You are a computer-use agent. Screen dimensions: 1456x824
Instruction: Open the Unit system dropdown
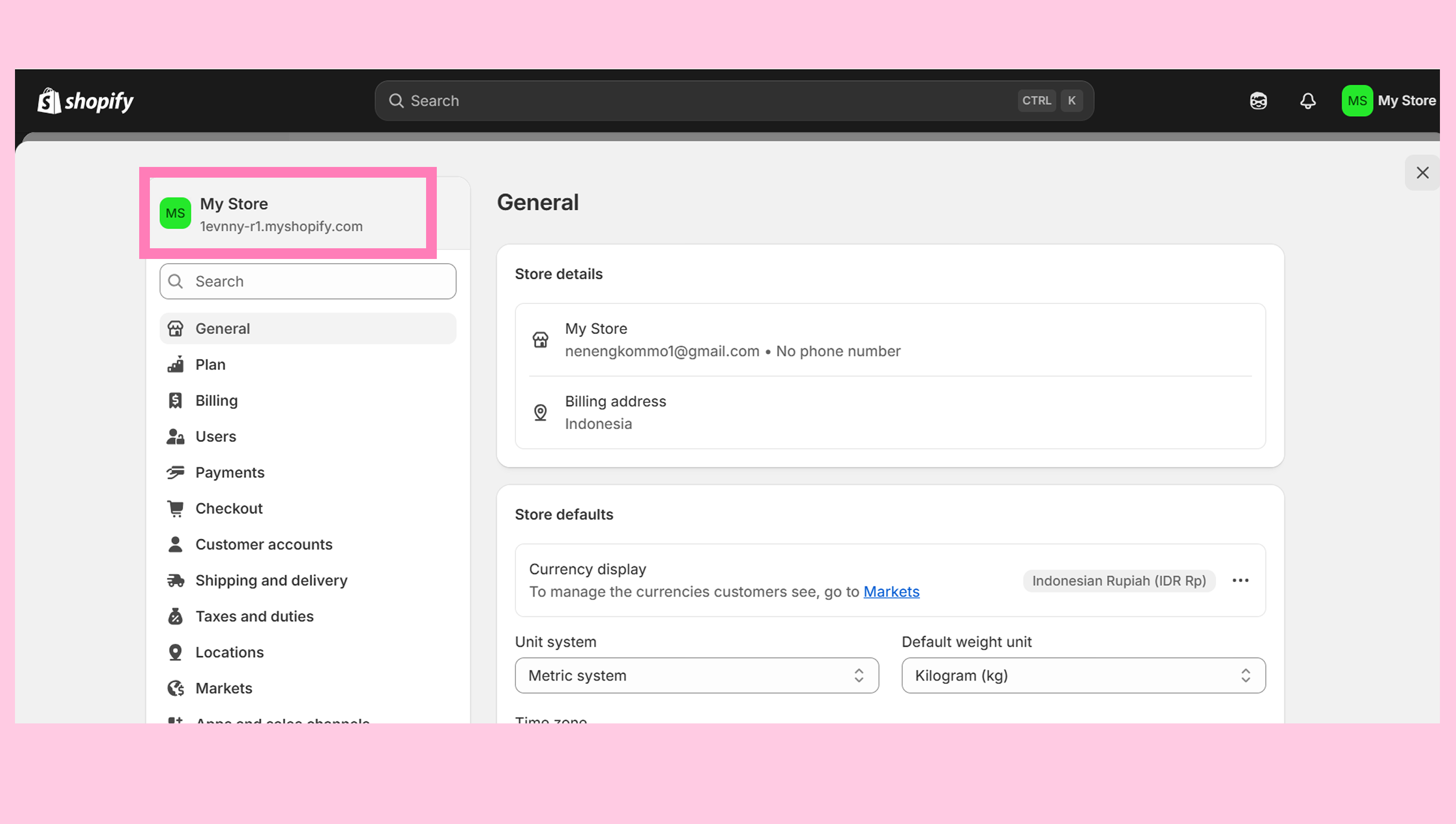click(696, 675)
